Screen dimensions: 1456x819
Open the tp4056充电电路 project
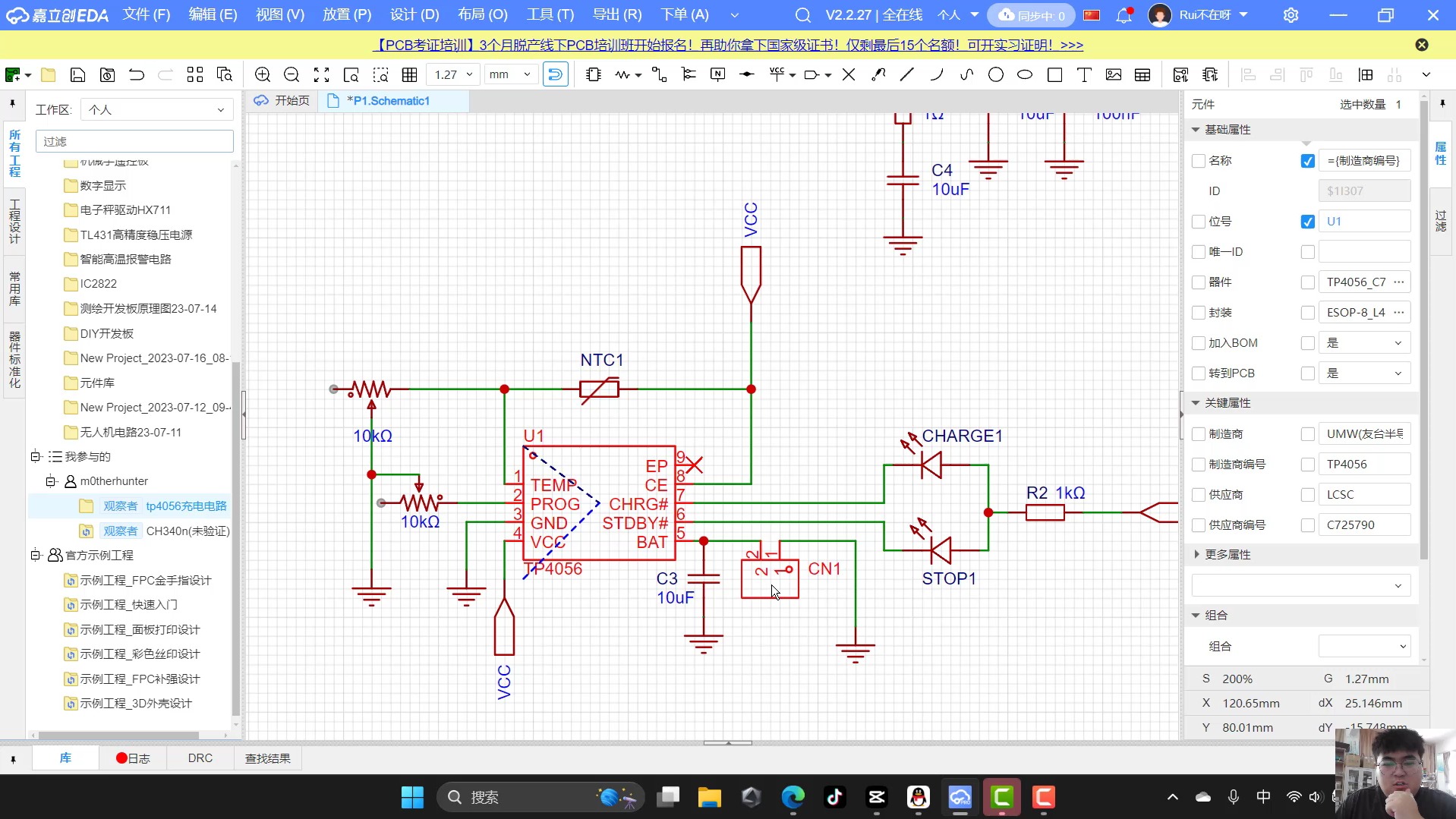186,506
